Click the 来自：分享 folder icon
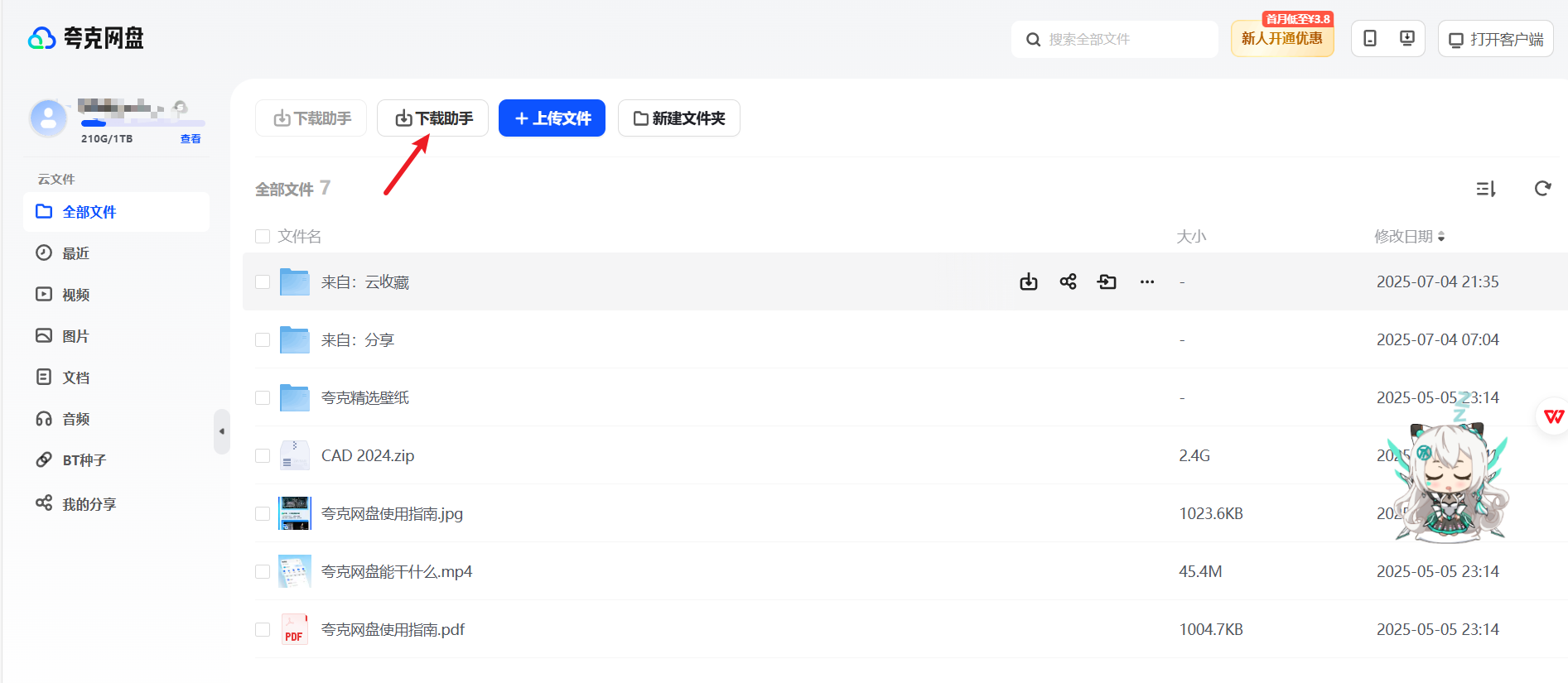The height and width of the screenshot is (683, 1568). click(x=295, y=339)
